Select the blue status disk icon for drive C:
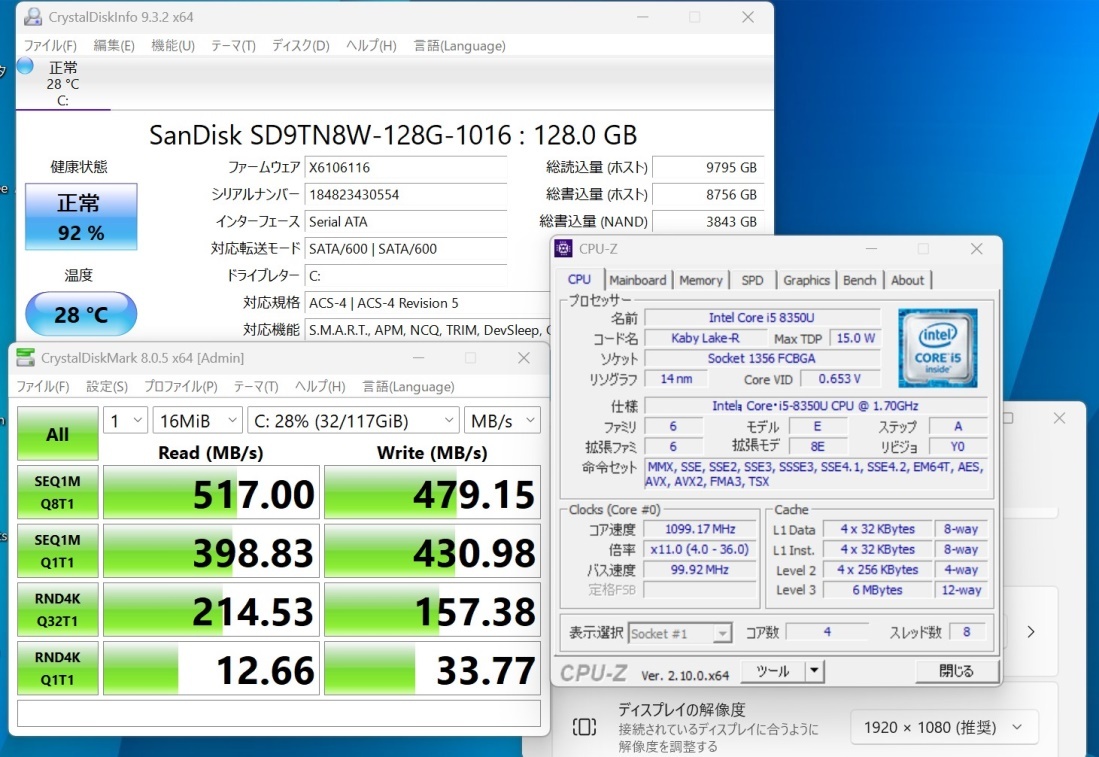Screen dimensions: 1099x757 tap(25, 67)
